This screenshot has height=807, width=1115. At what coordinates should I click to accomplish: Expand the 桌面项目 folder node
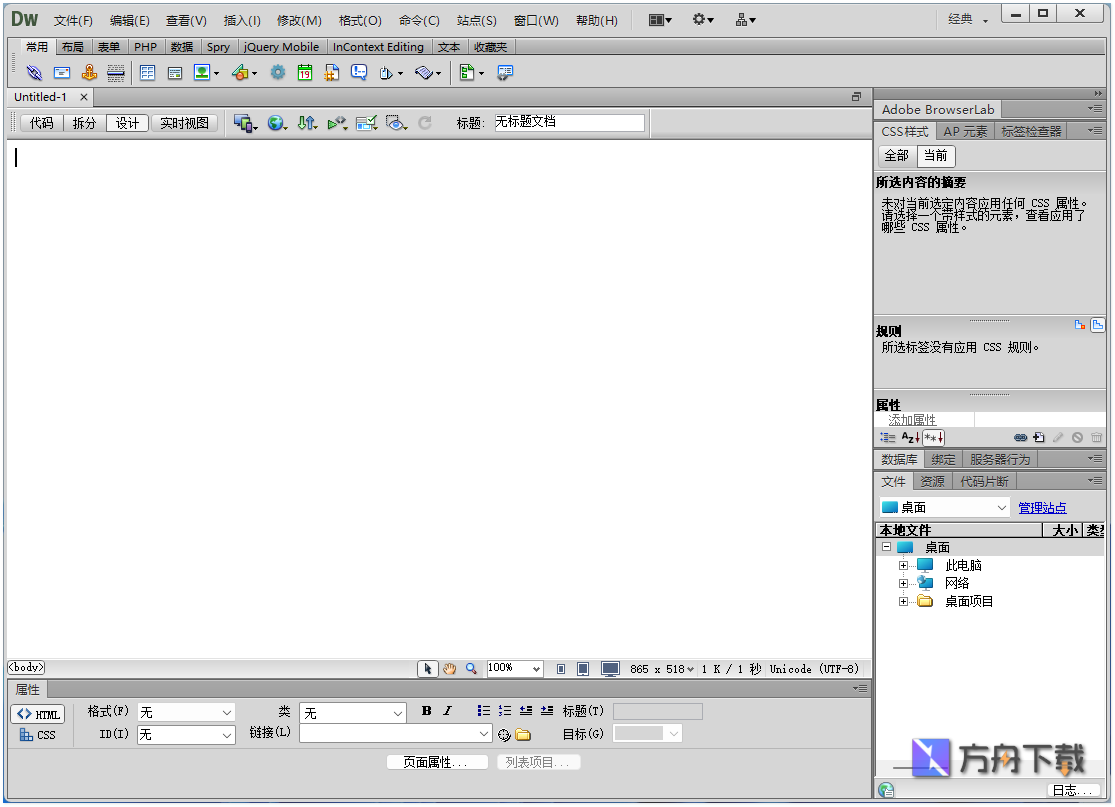903,602
